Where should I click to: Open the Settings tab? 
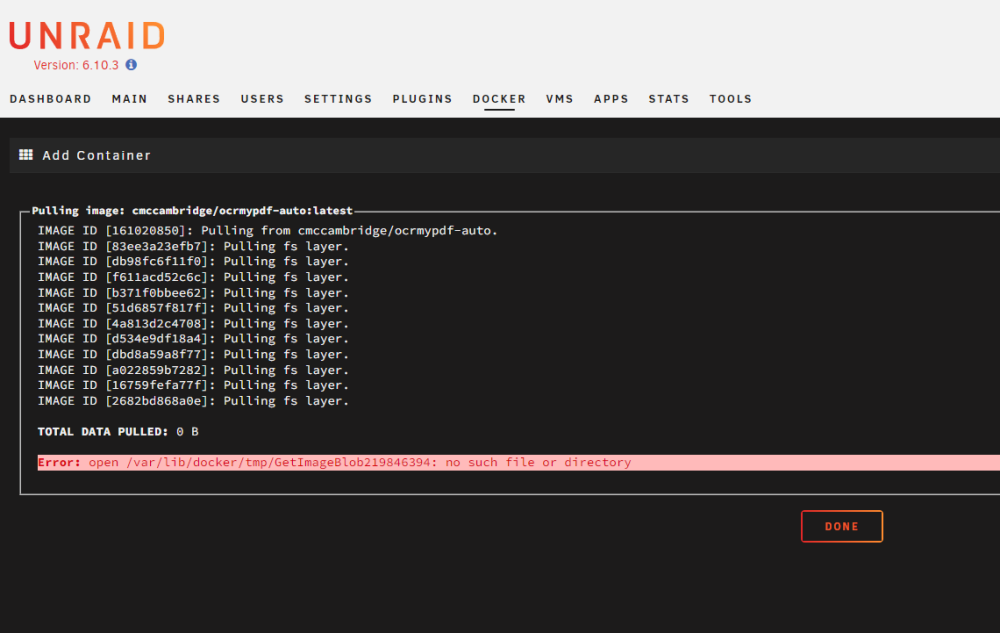tap(338, 99)
